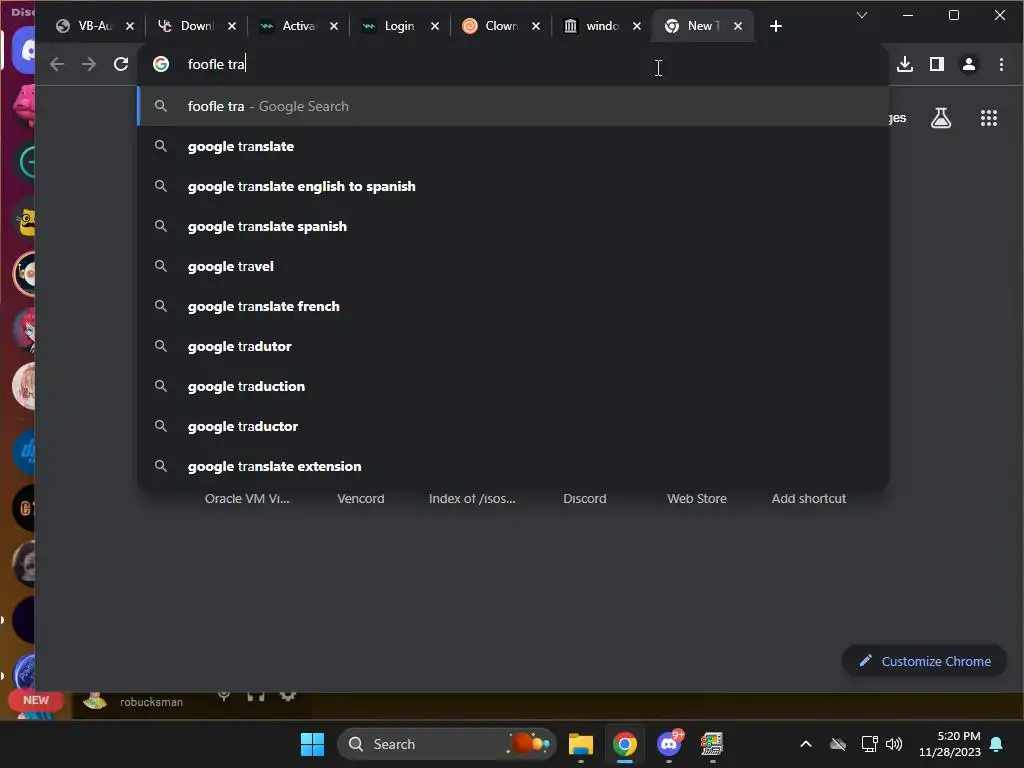Click the robucksman username in Discord

coord(151,702)
